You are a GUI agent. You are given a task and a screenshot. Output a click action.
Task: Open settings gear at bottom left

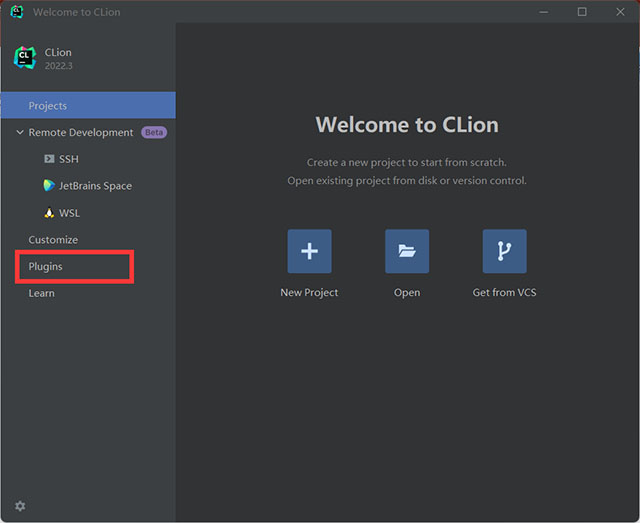[20, 506]
